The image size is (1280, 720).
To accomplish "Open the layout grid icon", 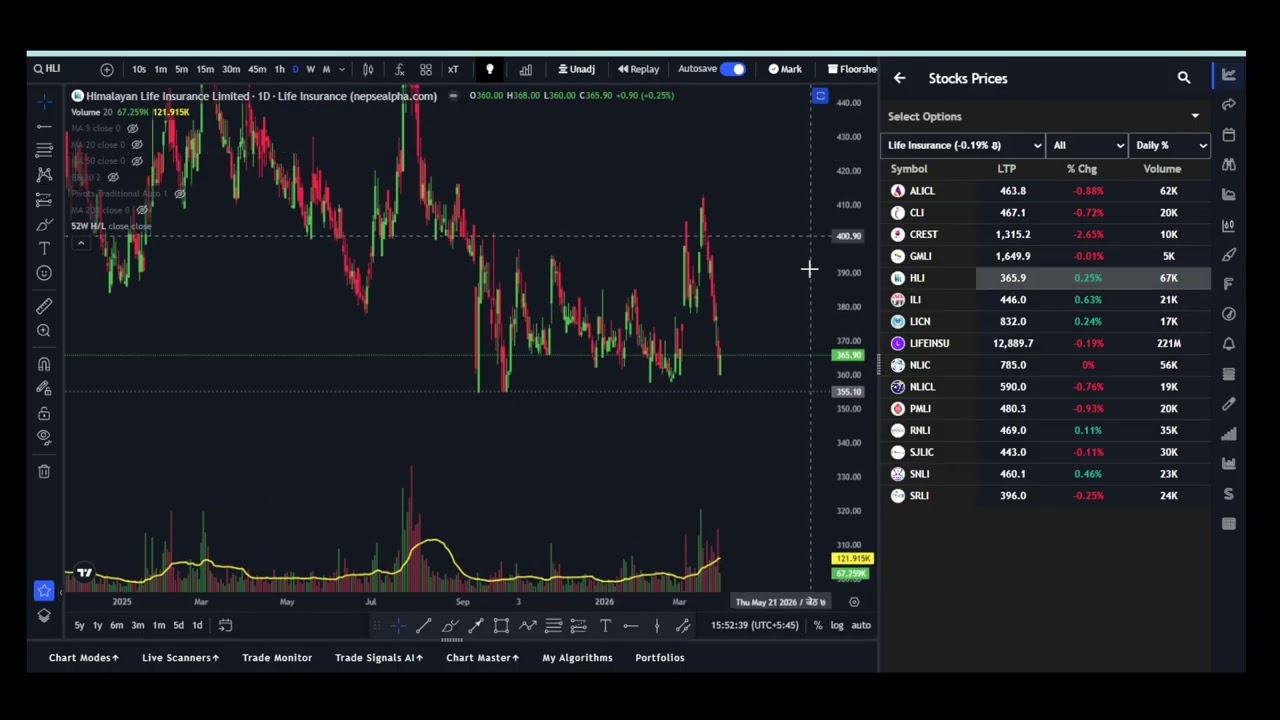I will [426, 69].
